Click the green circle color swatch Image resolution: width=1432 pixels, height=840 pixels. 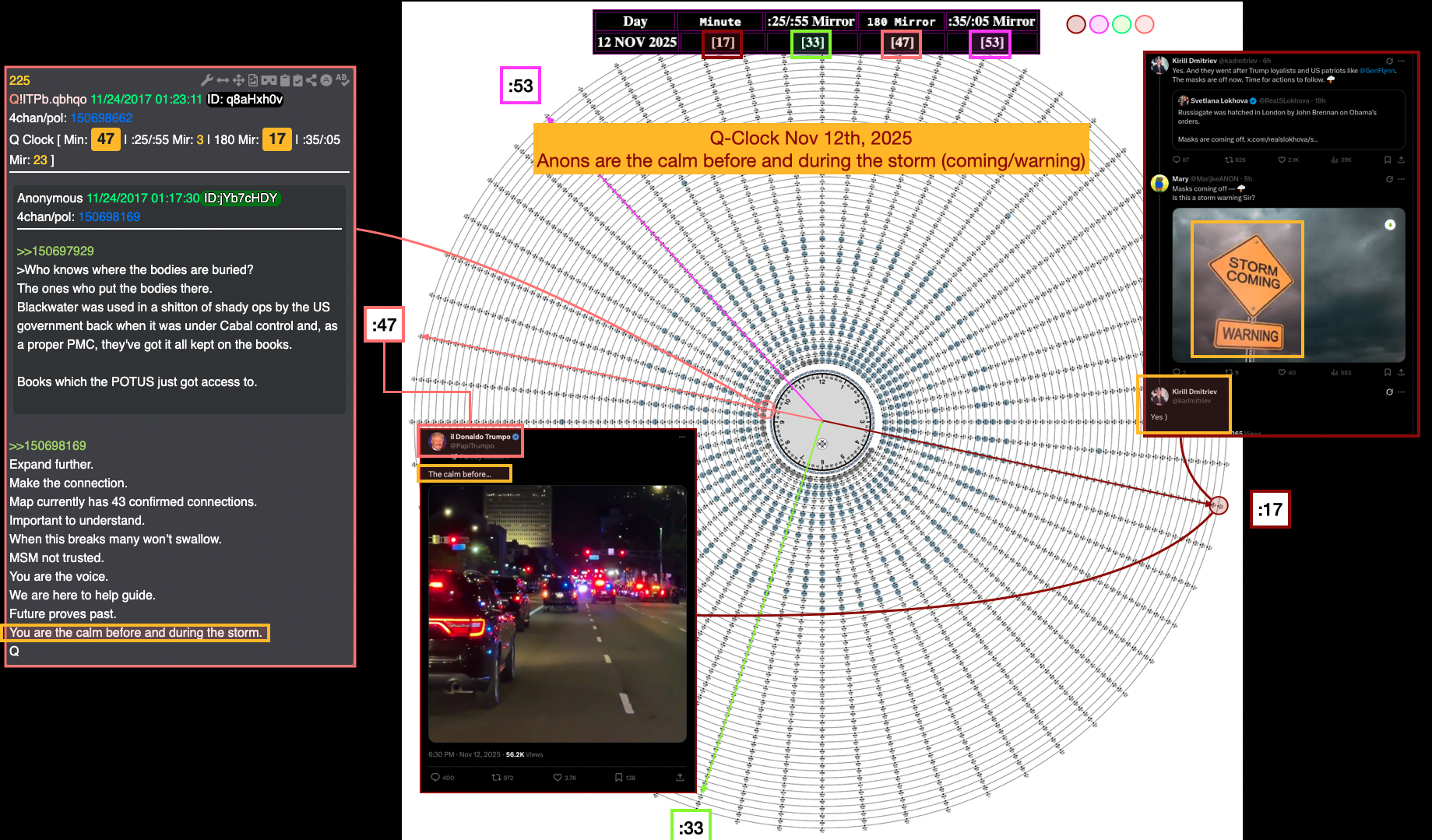[x=1121, y=24]
